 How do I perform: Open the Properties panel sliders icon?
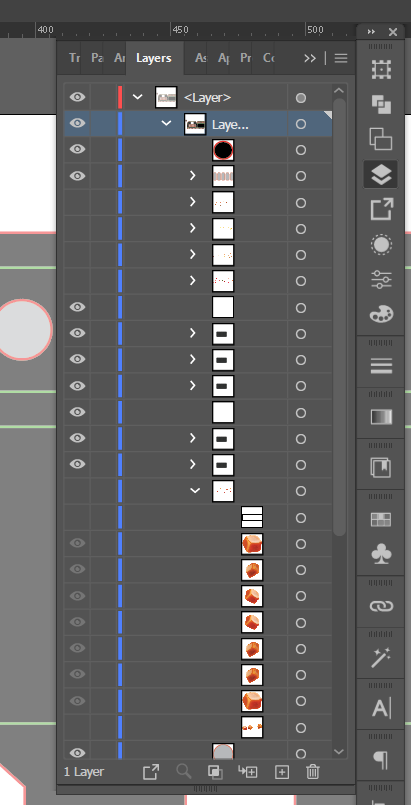point(381,279)
